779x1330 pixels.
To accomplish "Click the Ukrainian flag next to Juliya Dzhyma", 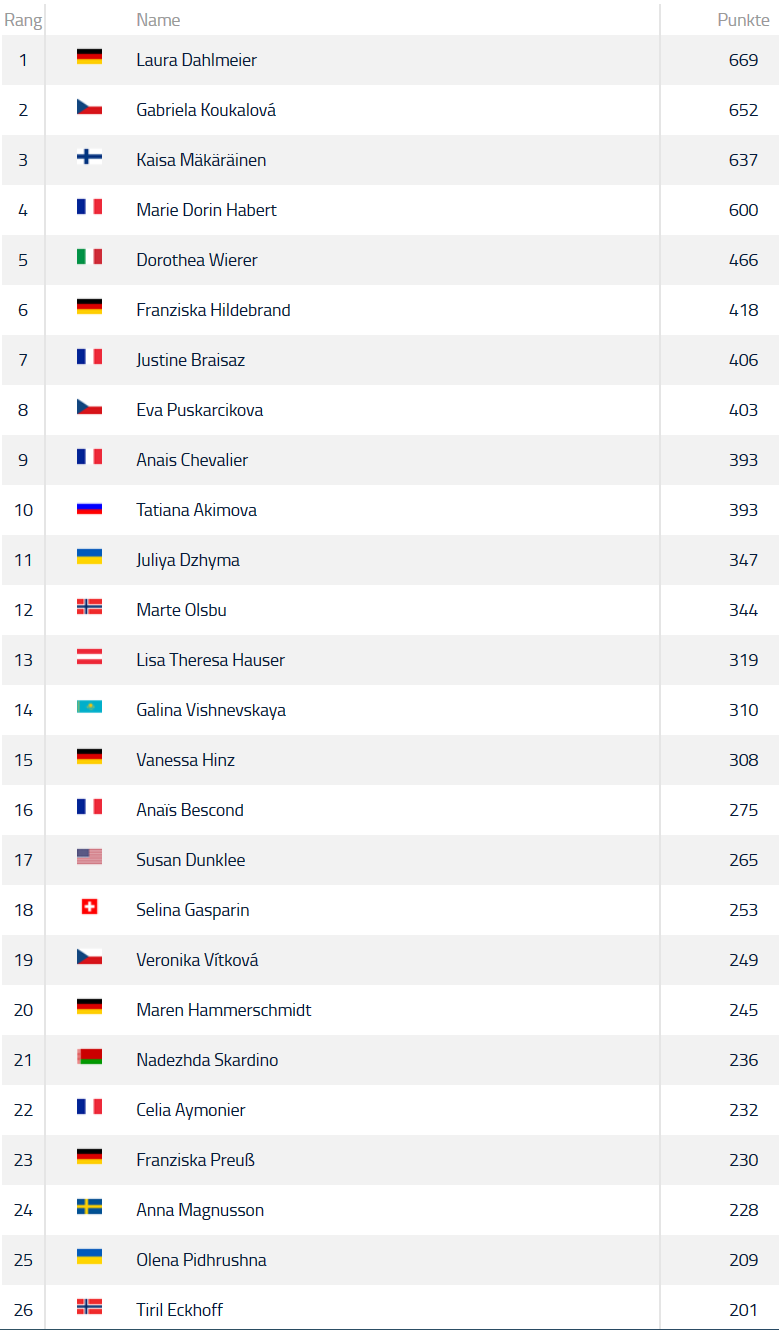I will click(89, 557).
